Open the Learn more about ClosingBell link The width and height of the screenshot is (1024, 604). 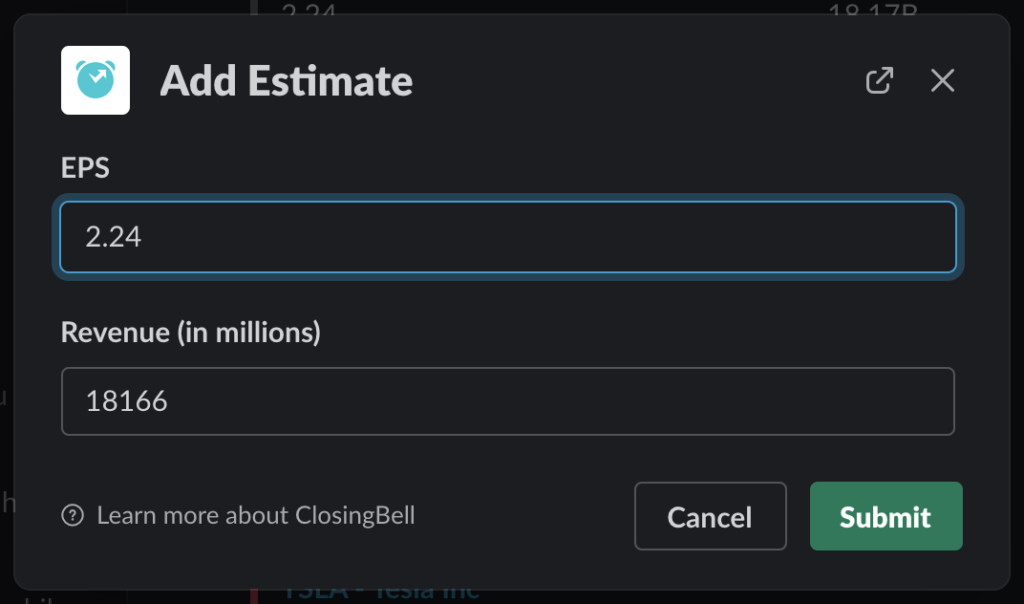point(256,515)
